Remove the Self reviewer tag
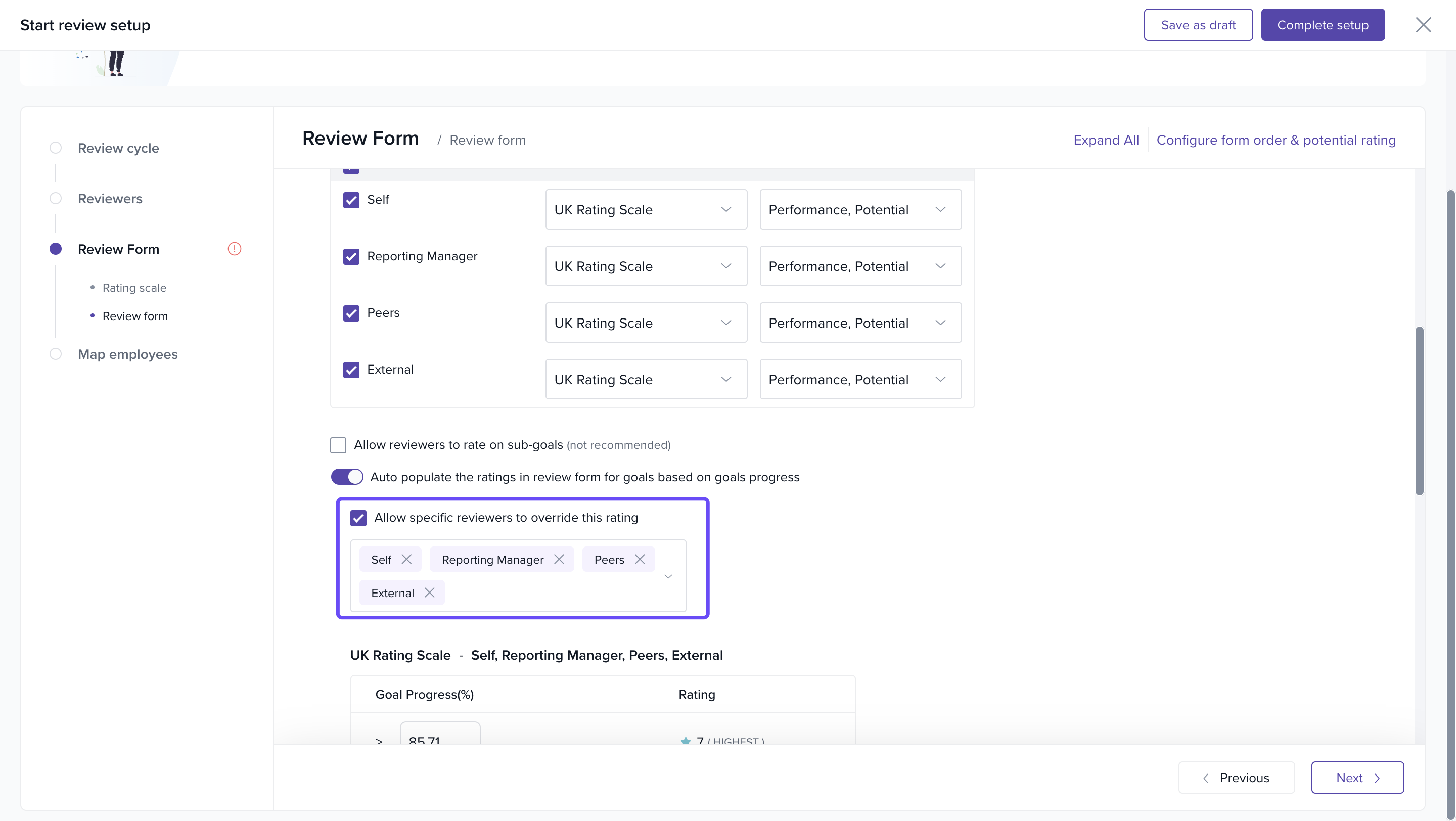 (406, 560)
